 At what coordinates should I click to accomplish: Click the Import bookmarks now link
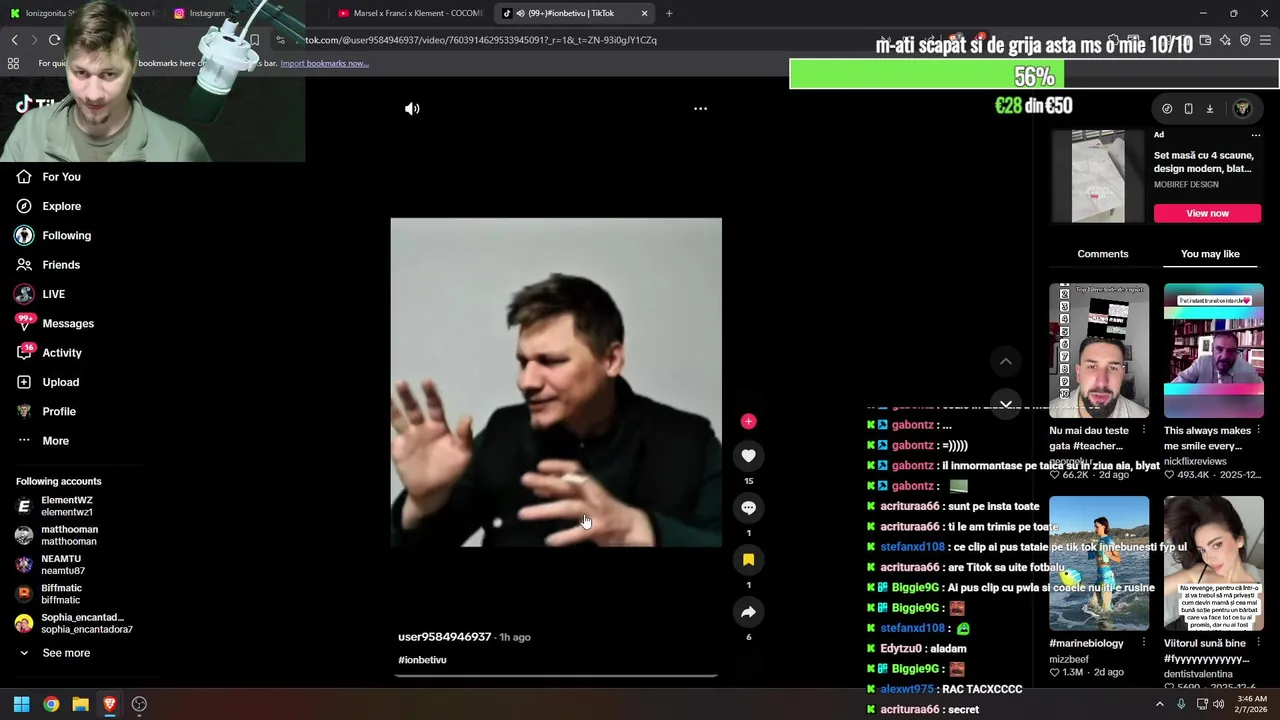pyautogui.click(x=324, y=63)
